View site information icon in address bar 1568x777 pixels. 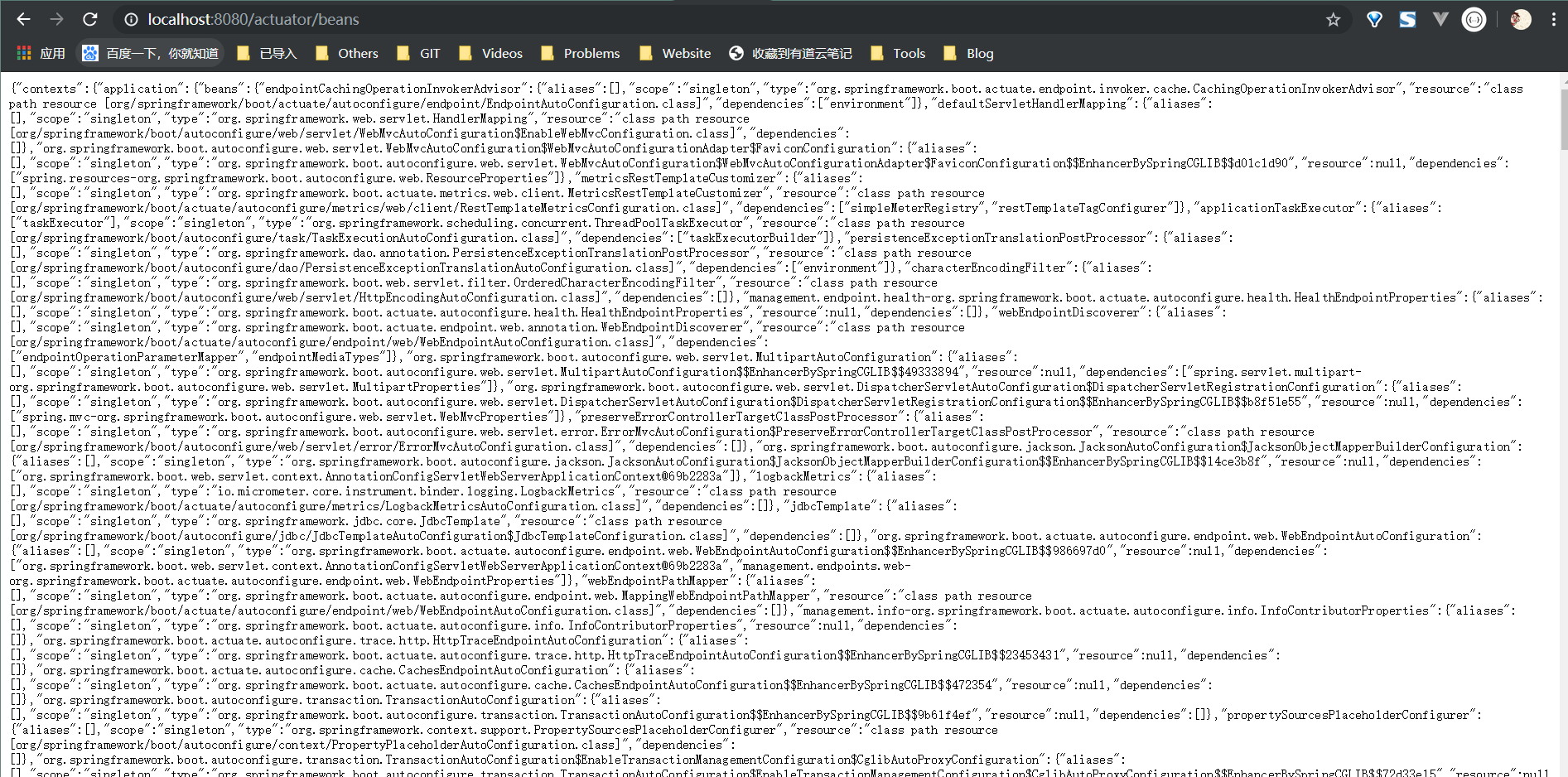coord(131,19)
